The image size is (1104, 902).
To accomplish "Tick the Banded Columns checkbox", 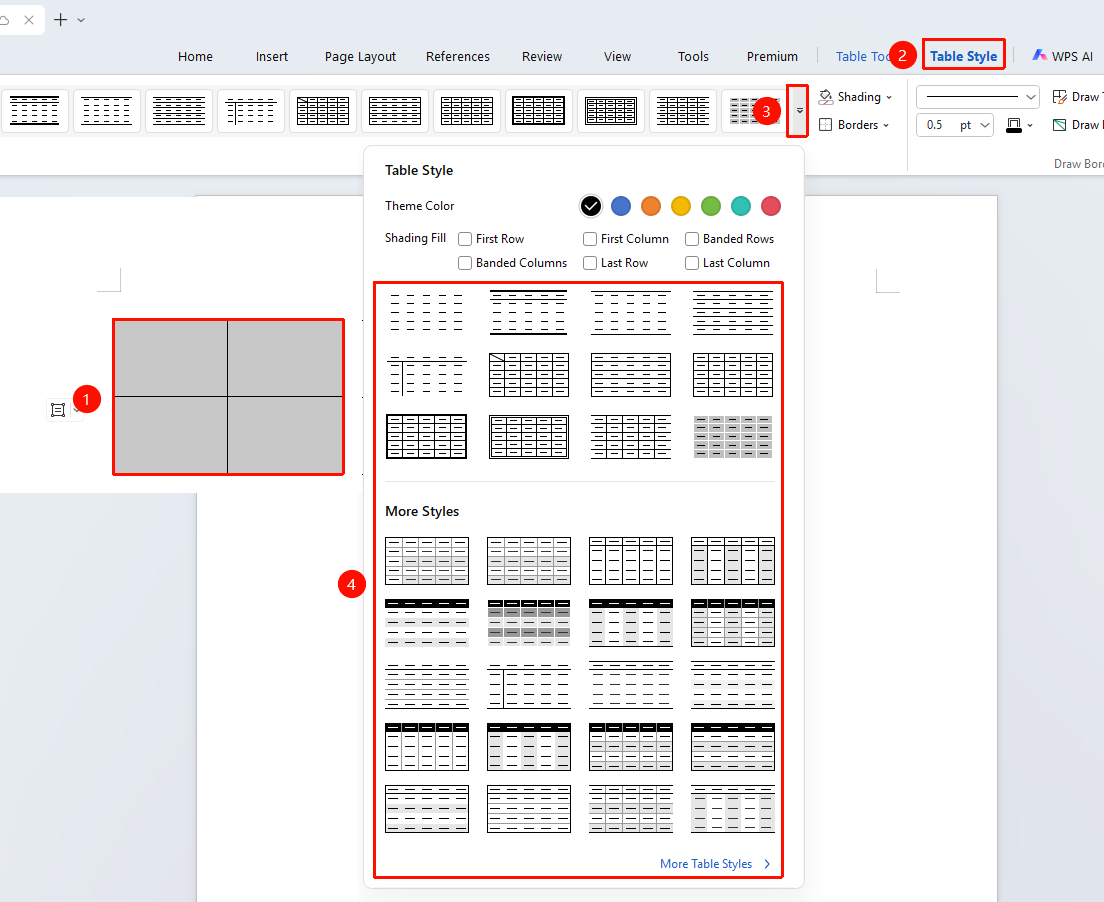I will tap(465, 263).
